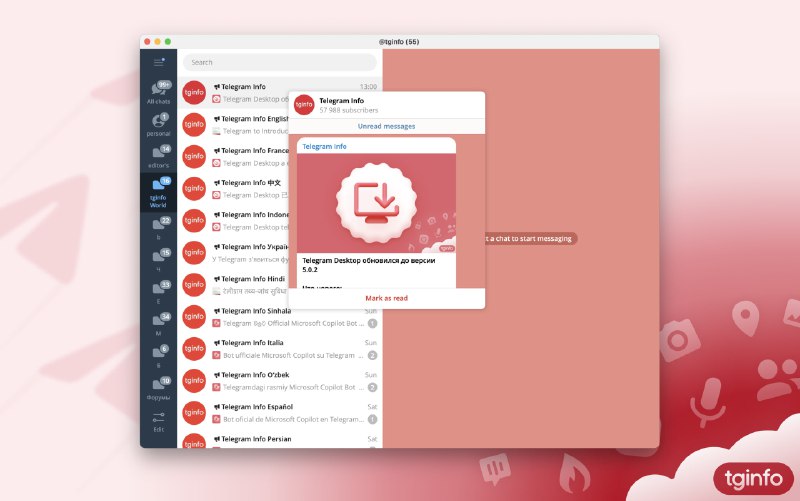Select the tginfo World folder
This screenshot has height=501, width=800.
click(159, 192)
